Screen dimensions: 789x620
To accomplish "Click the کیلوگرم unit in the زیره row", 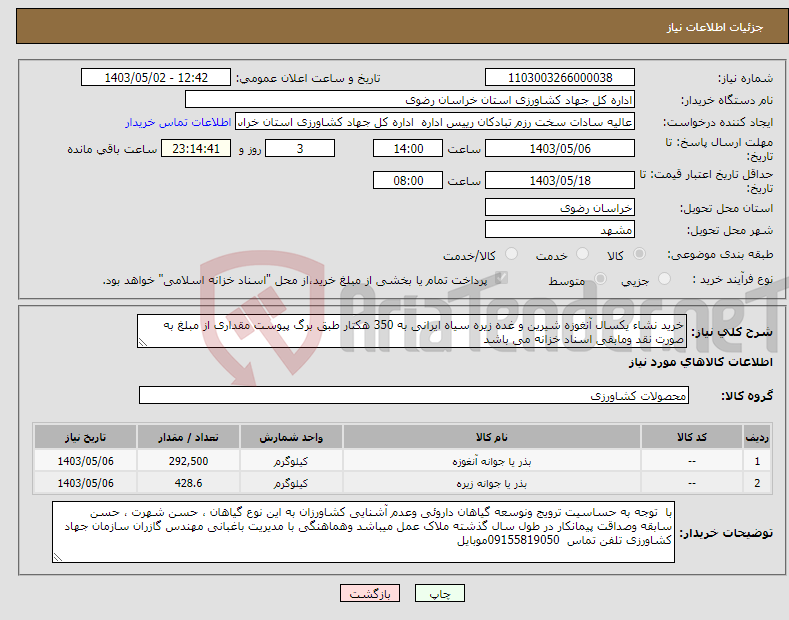I will (x=291, y=483).
